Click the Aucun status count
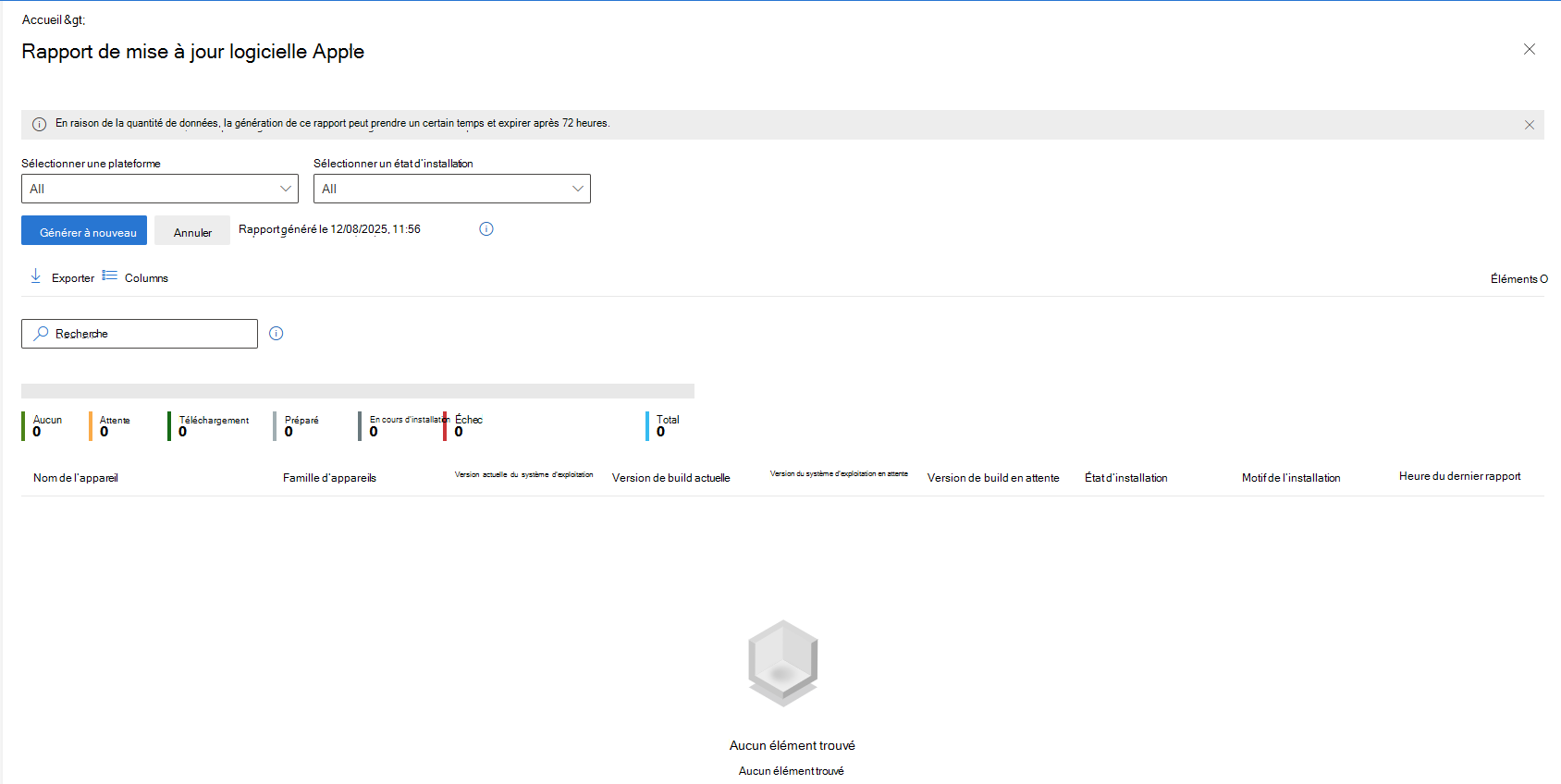The width and height of the screenshot is (1561, 784). 43,425
